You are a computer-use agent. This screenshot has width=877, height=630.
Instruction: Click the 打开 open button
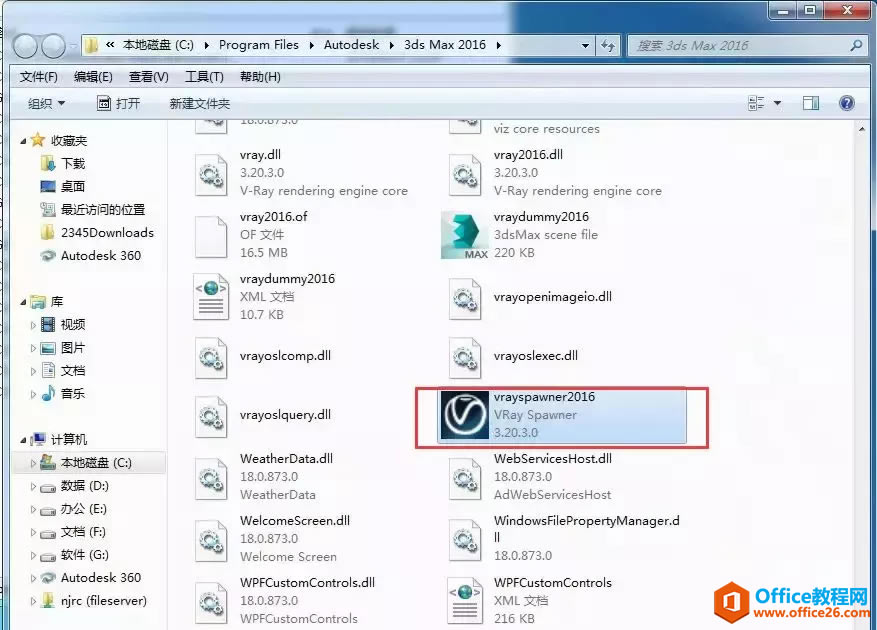tap(119, 104)
